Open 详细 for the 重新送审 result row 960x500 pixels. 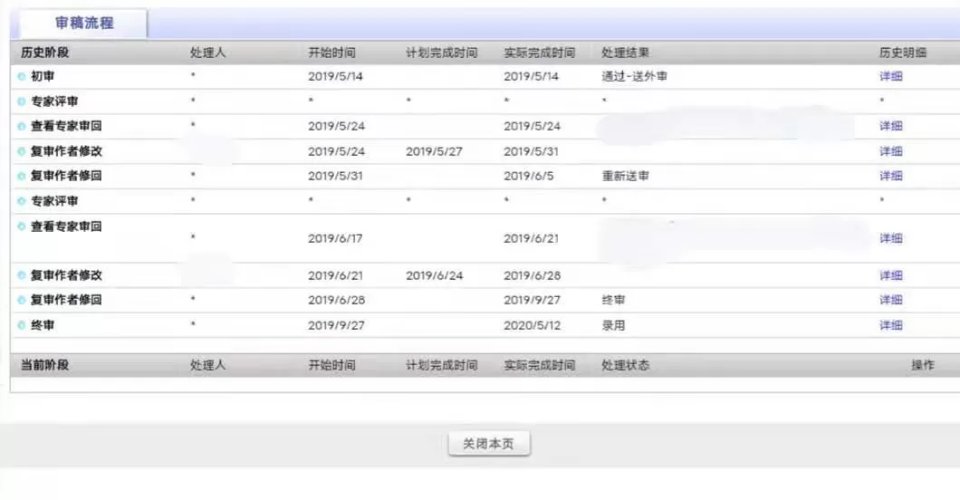point(890,176)
